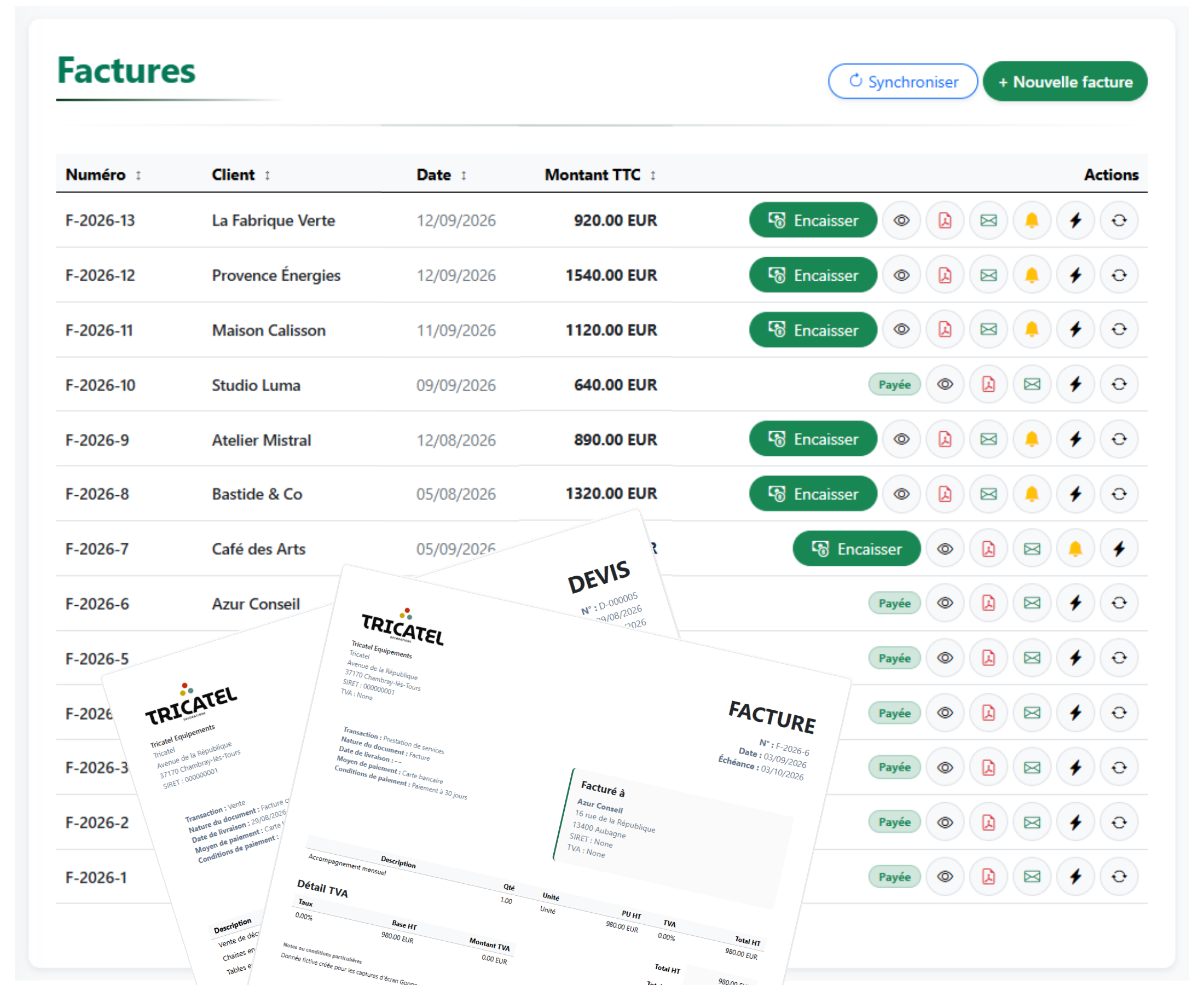The width and height of the screenshot is (1204, 985).
Task: Sync the F-2026-12 row
Action: (x=1119, y=275)
